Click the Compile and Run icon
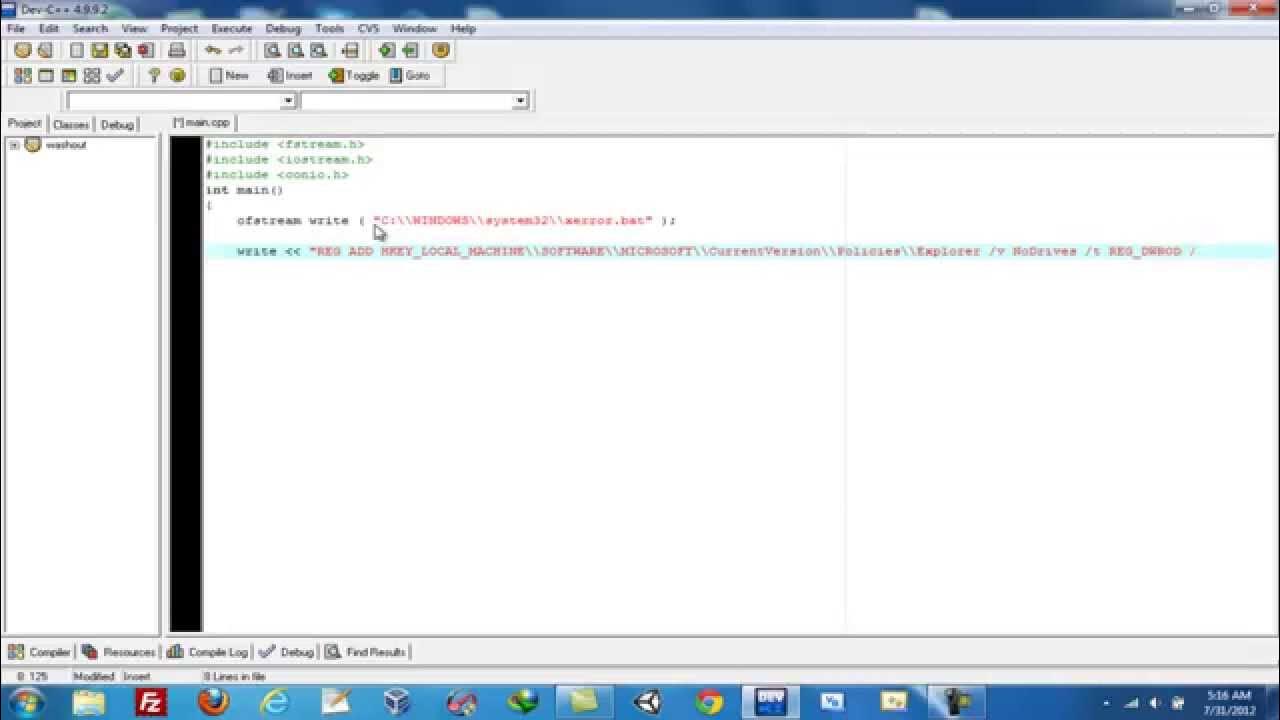 [x=69, y=75]
